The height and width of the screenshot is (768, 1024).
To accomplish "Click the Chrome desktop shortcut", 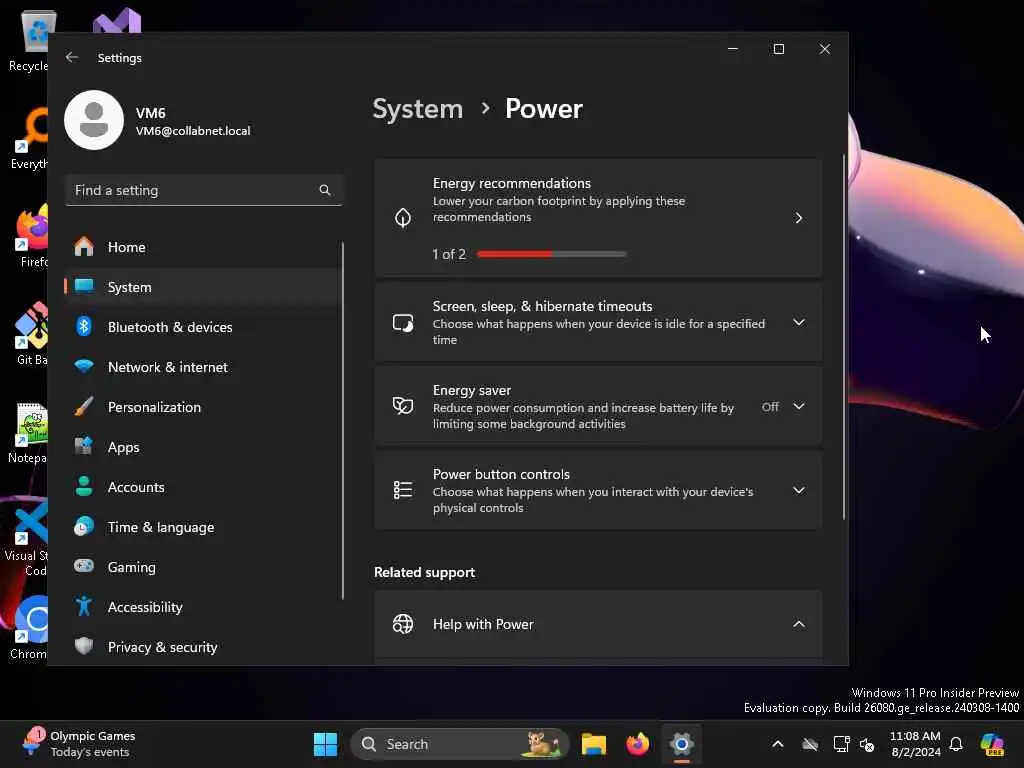I will click(x=31, y=628).
